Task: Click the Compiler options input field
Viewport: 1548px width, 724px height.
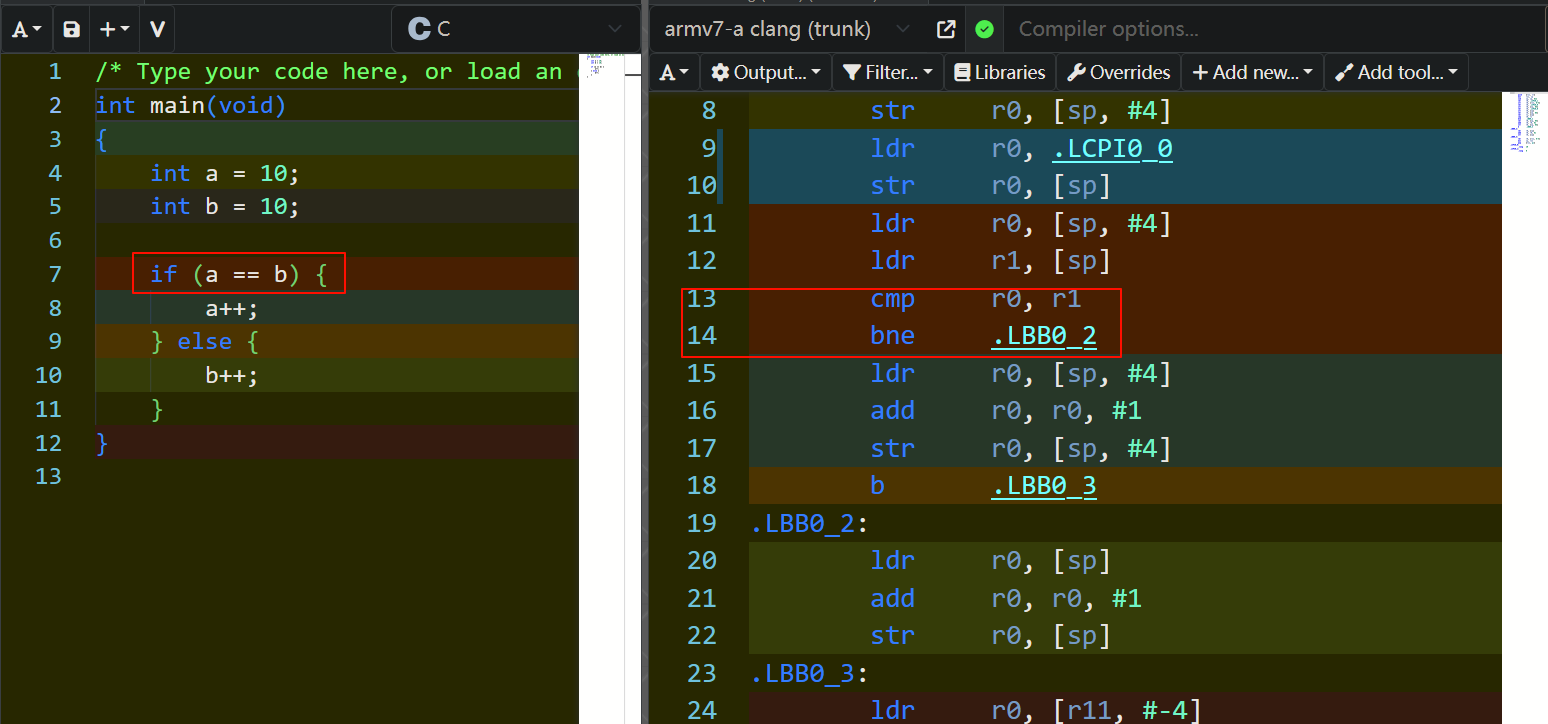Action: [1270, 29]
